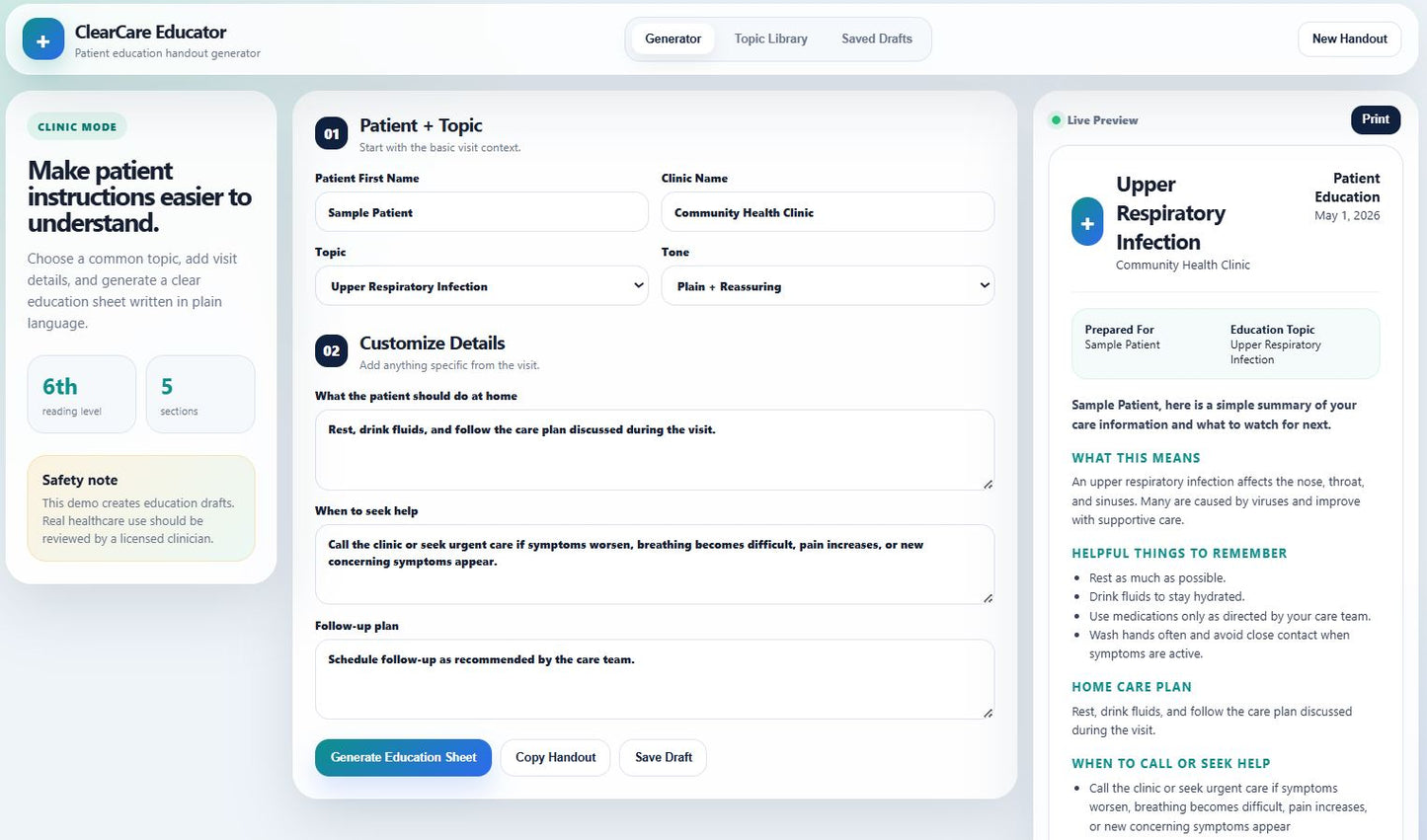
Task: Click the When to seek help text area
Action: pos(655,565)
